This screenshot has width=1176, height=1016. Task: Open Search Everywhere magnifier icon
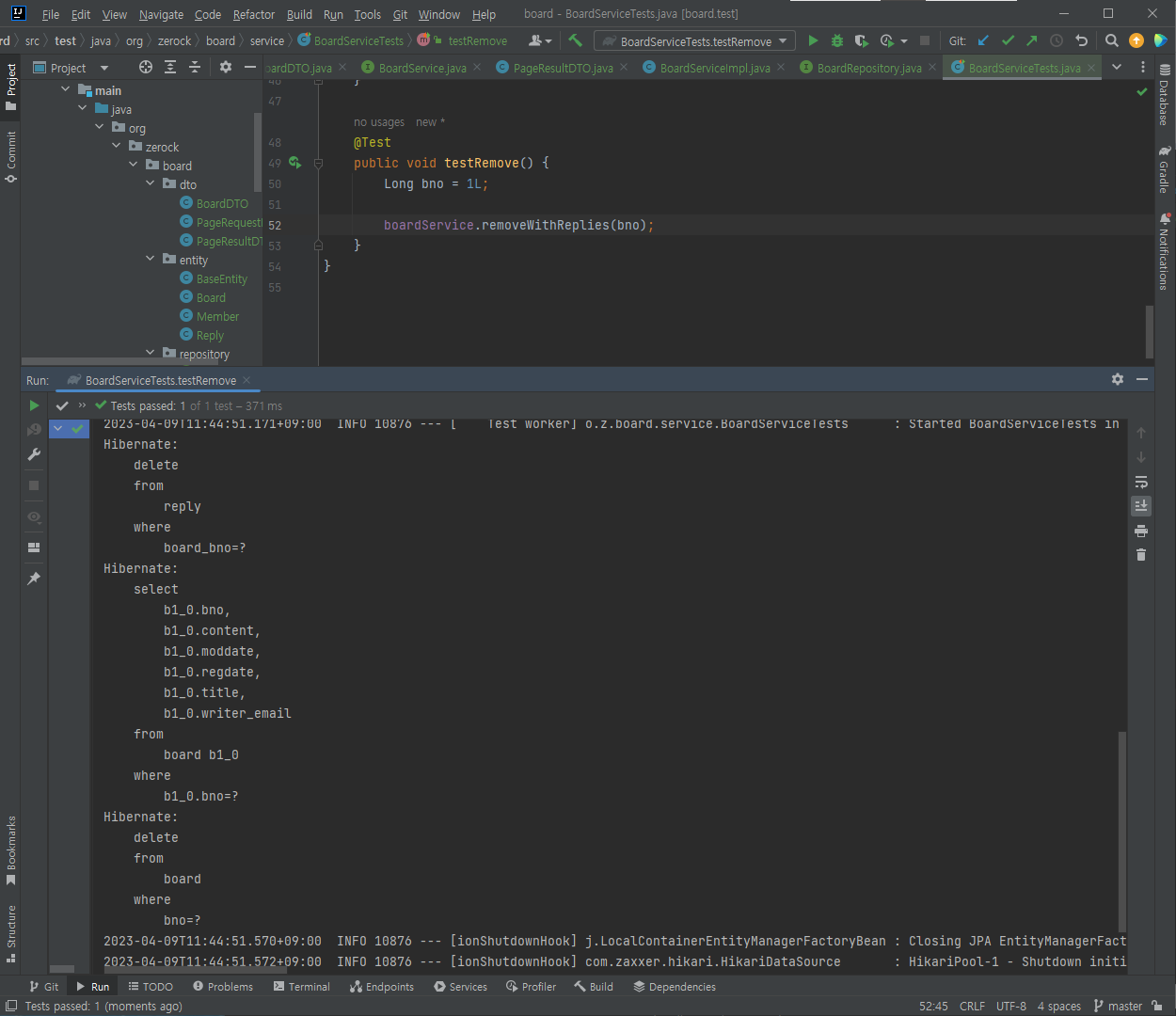click(1112, 40)
